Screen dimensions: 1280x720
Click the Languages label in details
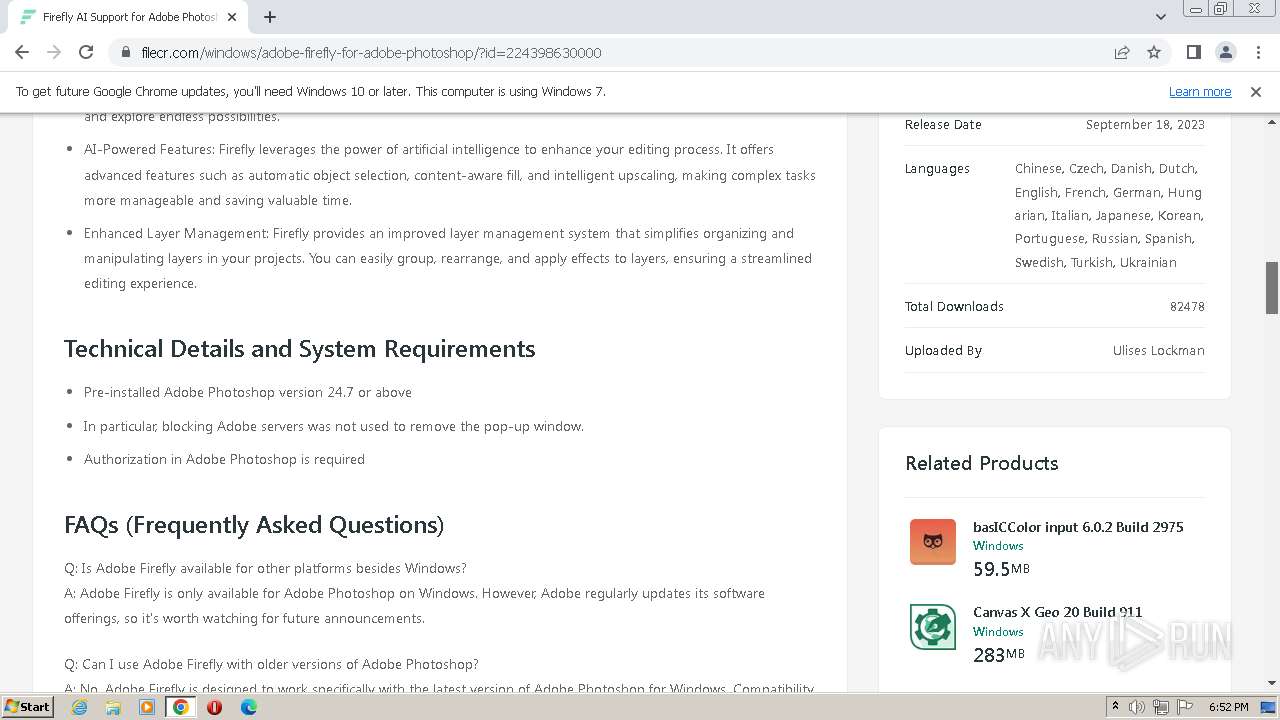tap(937, 169)
